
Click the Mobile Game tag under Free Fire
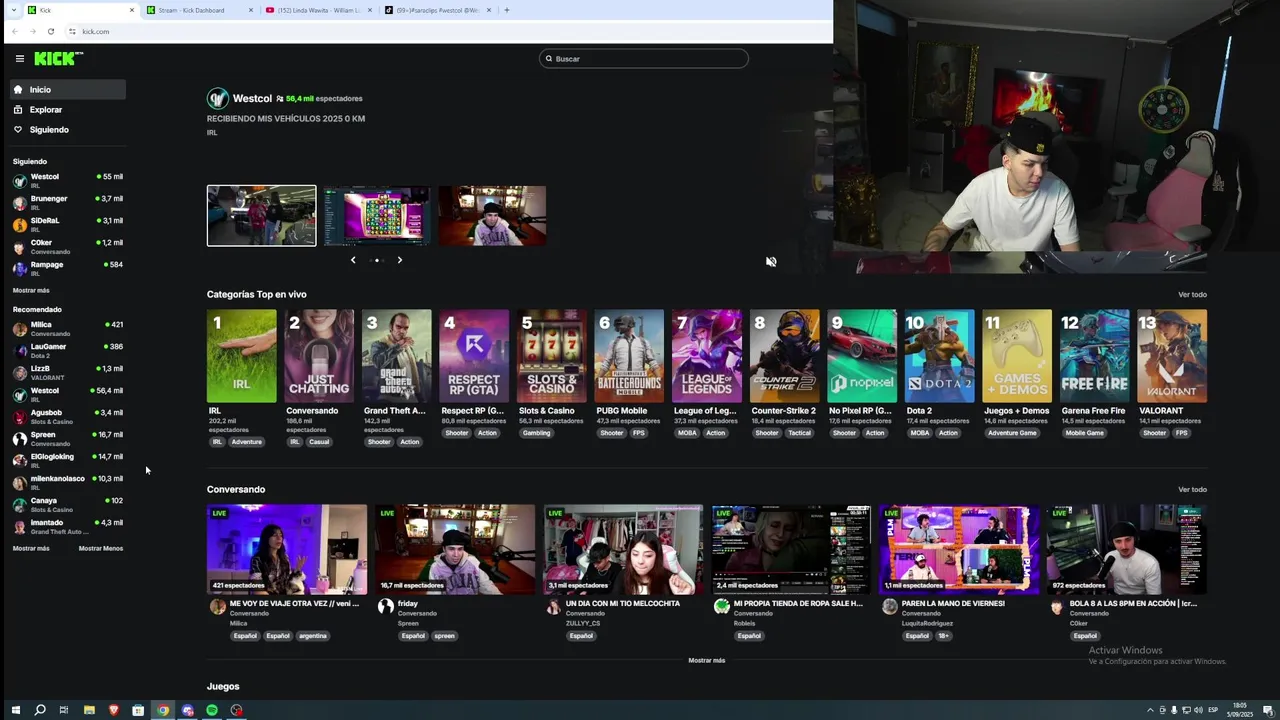(1084, 433)
